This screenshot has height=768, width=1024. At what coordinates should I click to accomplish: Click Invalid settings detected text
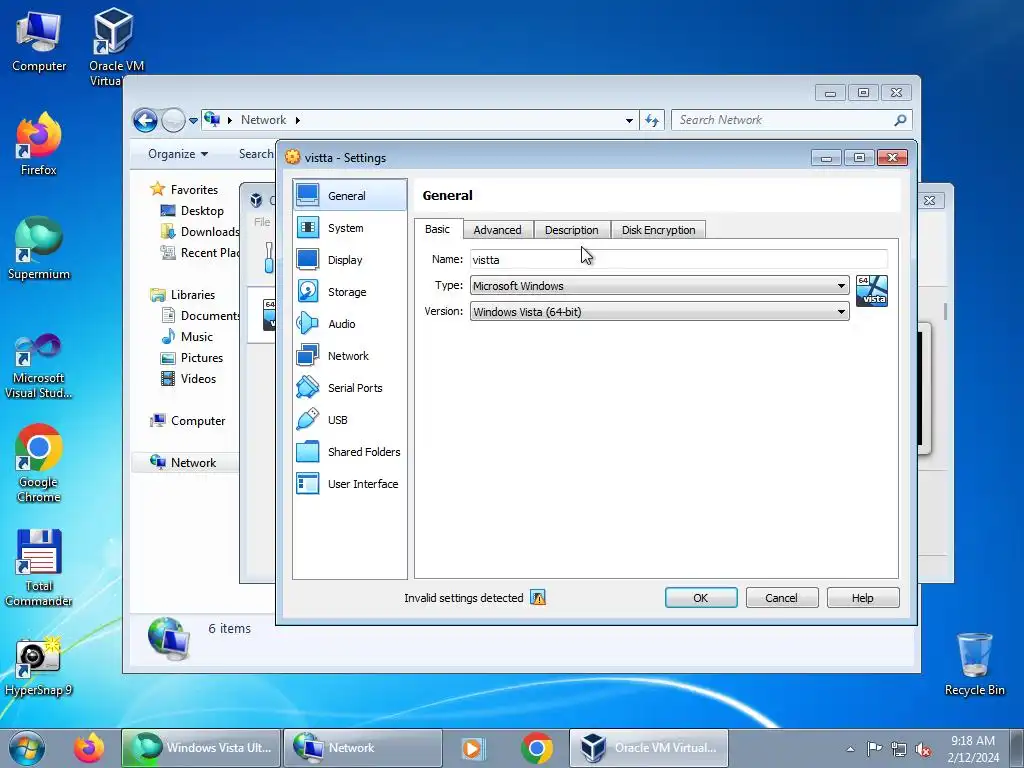(x=464, y=598)
